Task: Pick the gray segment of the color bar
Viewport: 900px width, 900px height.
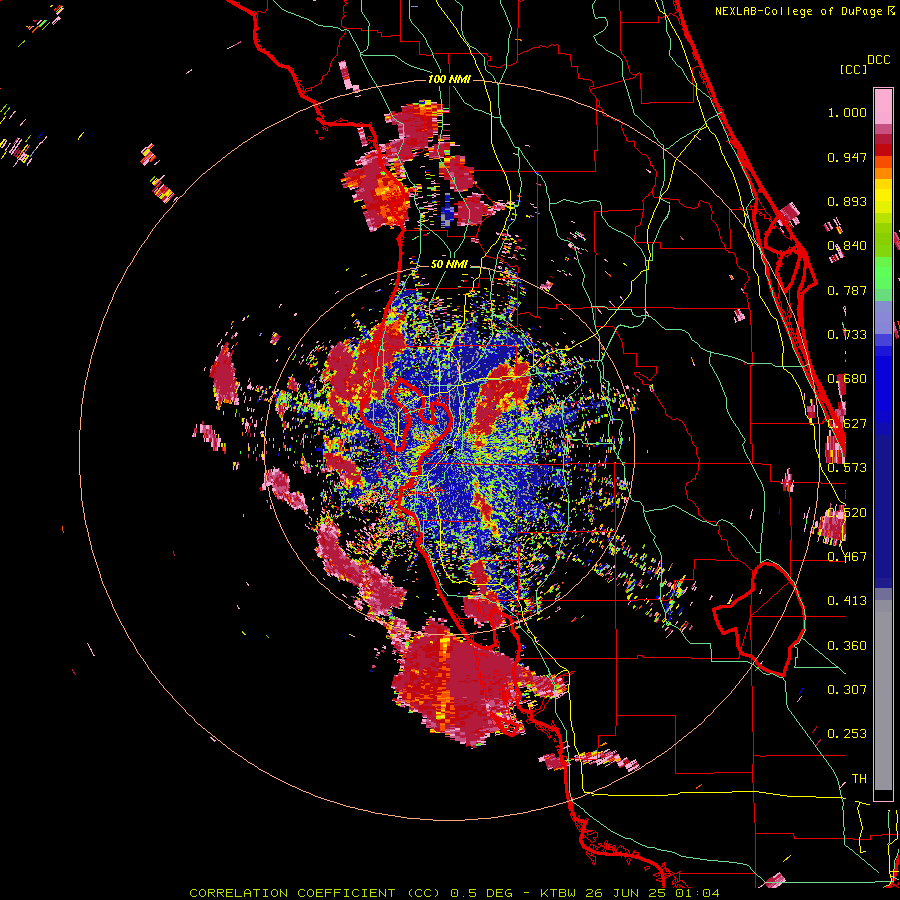Action: click(x=883, y=695)
